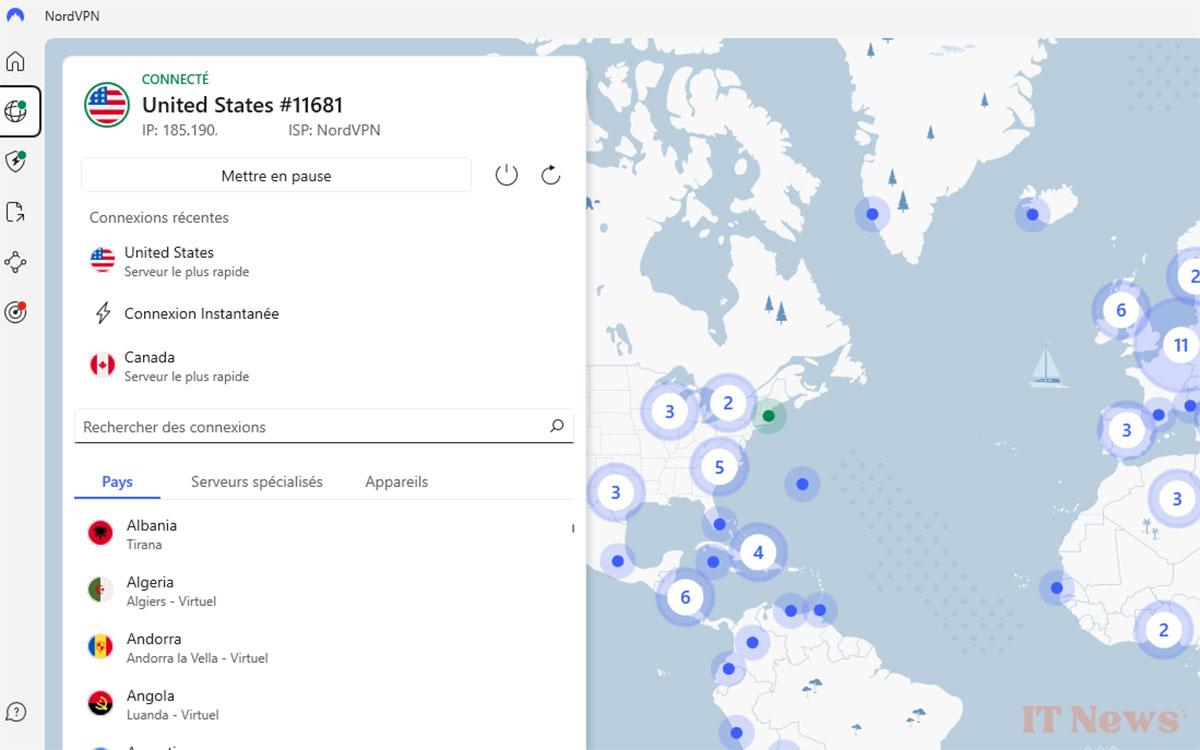
Task: Select Albania Tirana in country list
Action: click(325, 534)
